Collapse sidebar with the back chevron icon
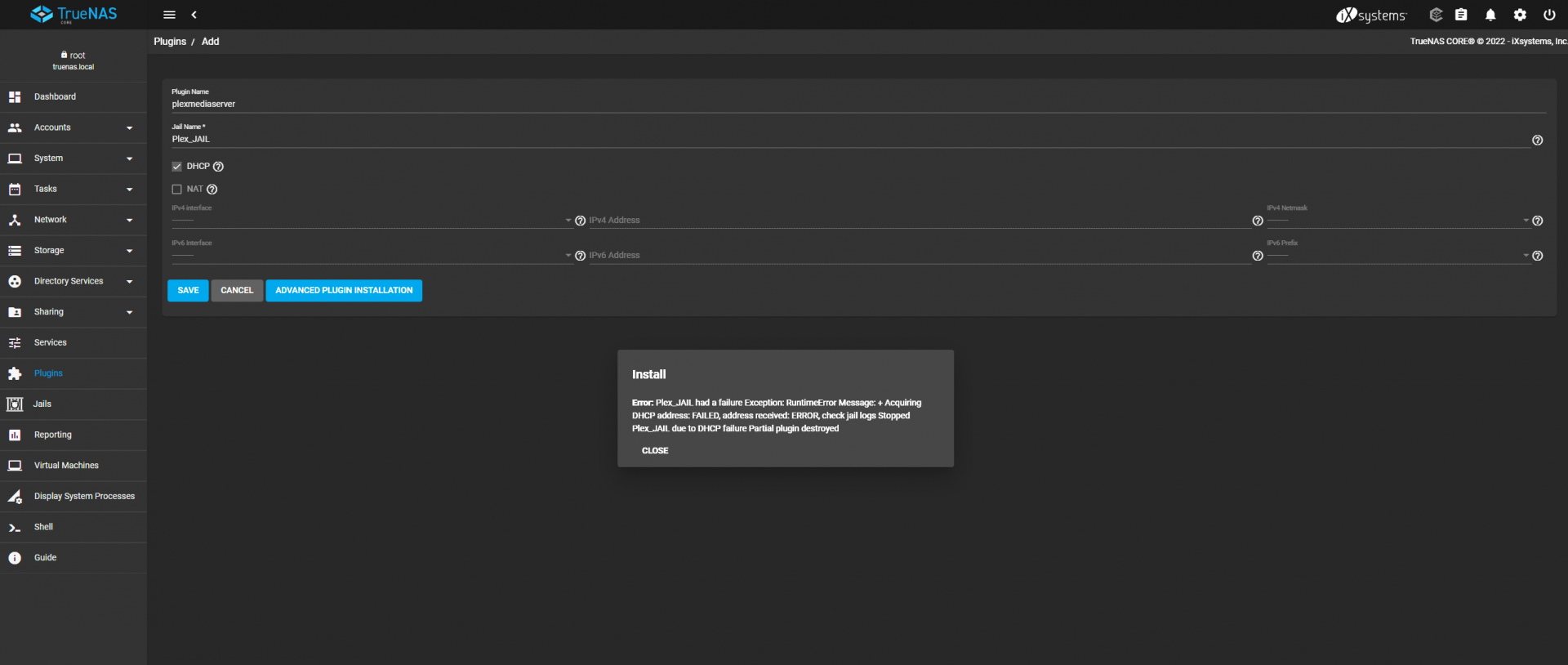Viewport: 1568px width, 665px height. point(194,15)
